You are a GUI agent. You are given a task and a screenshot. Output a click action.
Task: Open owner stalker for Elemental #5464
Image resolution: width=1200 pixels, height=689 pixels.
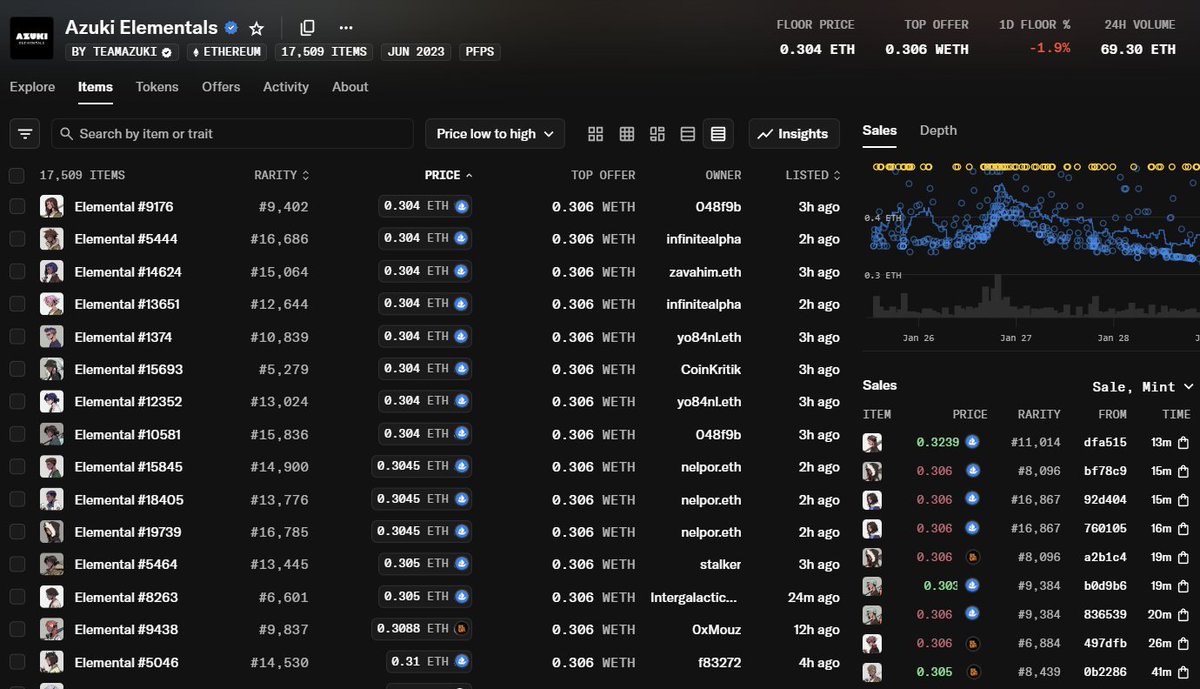coord(720,564)
